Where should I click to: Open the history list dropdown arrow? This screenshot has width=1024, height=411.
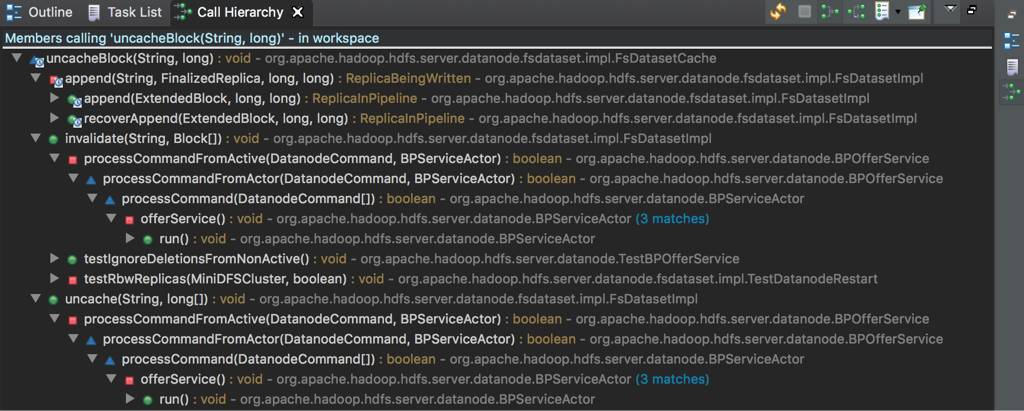[x=898, y=12]
